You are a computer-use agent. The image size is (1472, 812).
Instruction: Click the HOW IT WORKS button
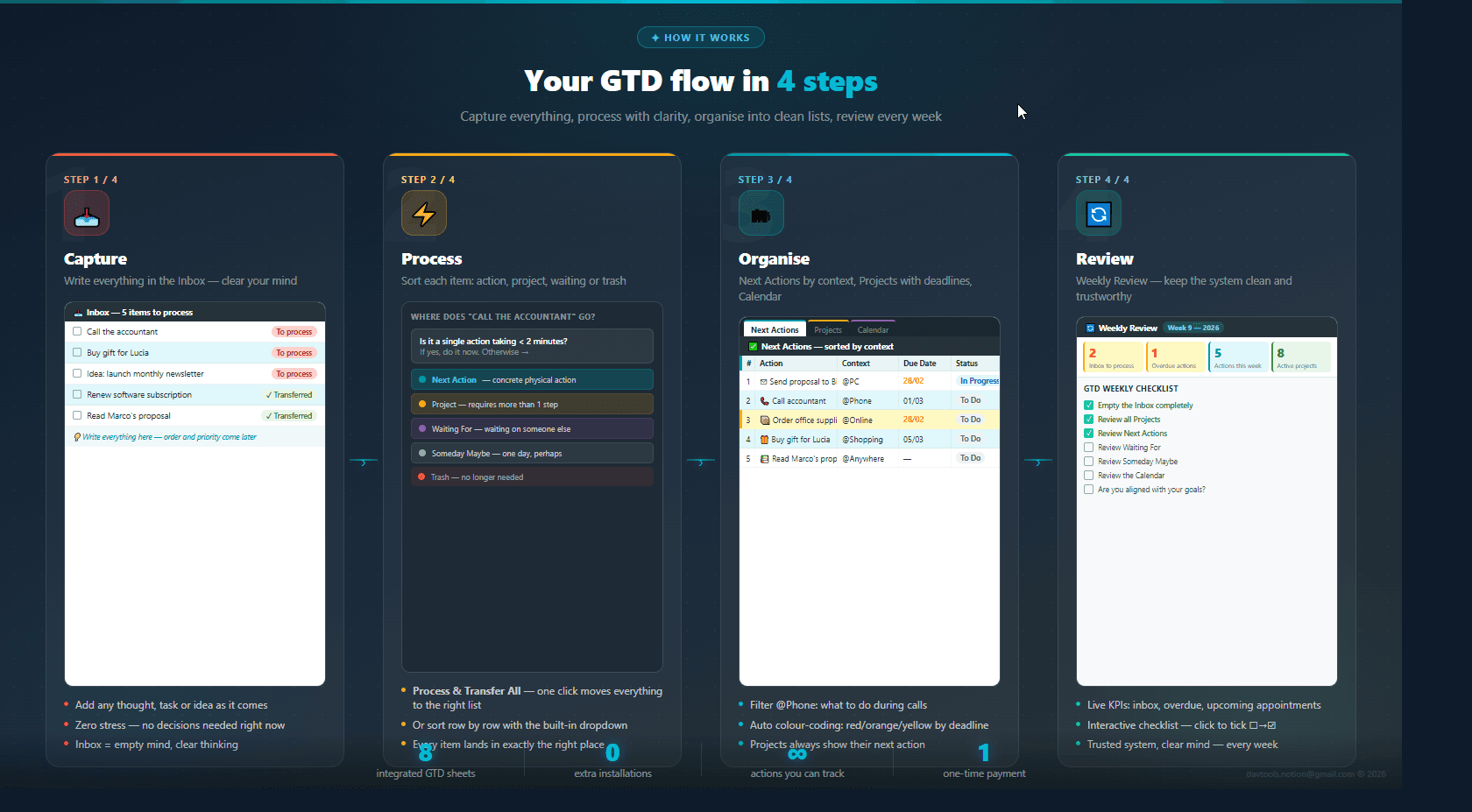point(700,37)
